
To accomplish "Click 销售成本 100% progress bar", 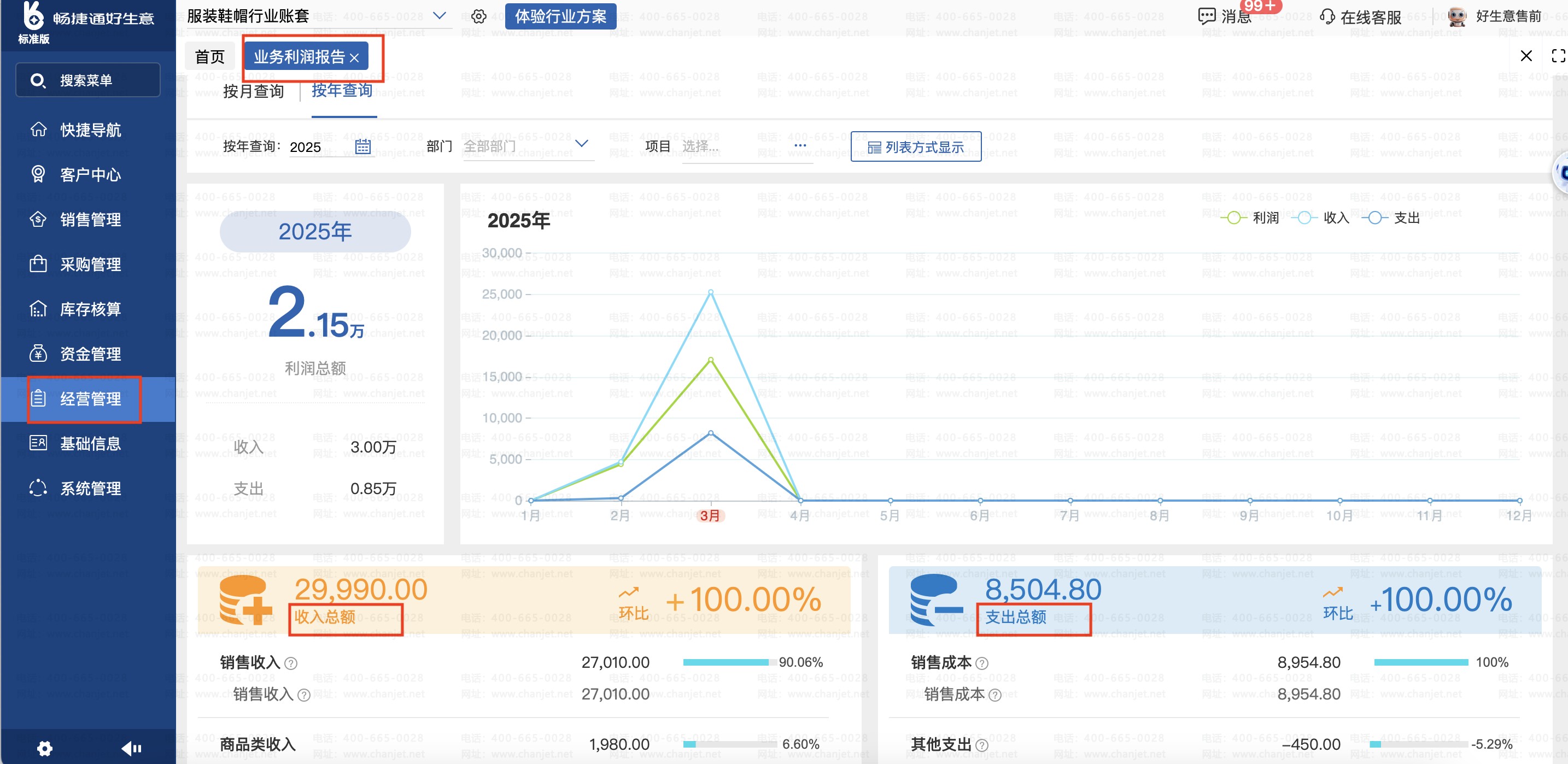I will point(1421,662).
